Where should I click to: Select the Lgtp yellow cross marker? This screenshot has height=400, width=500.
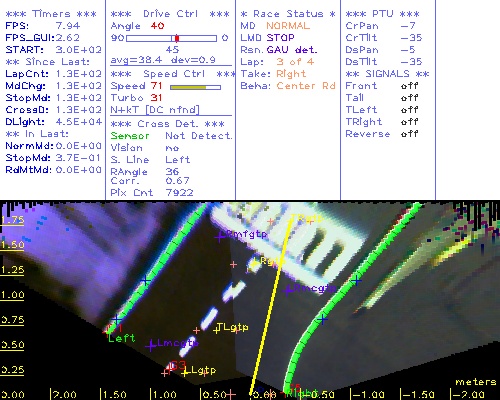pos(184,372)
